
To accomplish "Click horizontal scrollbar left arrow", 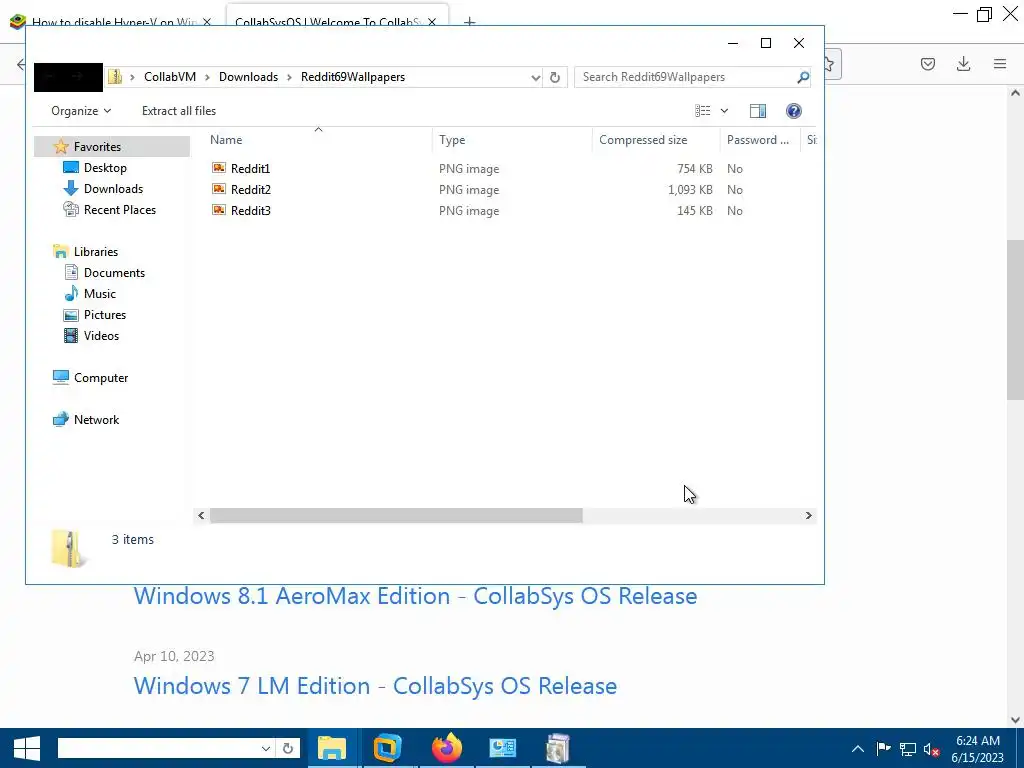I will tap(201, 515).
